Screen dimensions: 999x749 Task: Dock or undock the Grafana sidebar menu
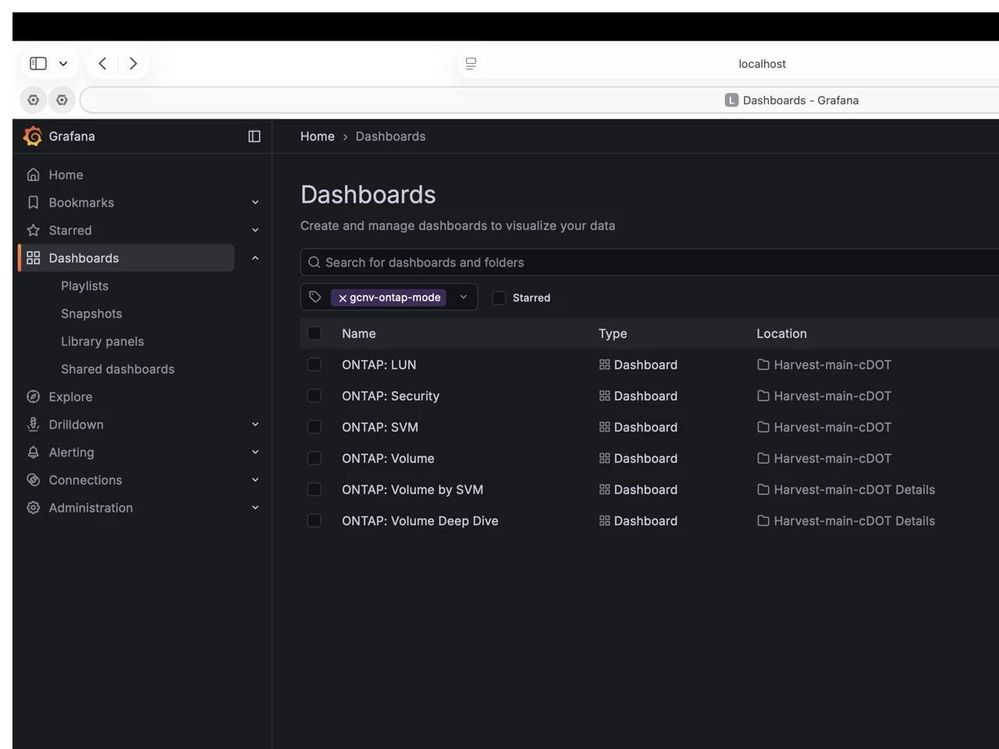[x=254, y=136]
